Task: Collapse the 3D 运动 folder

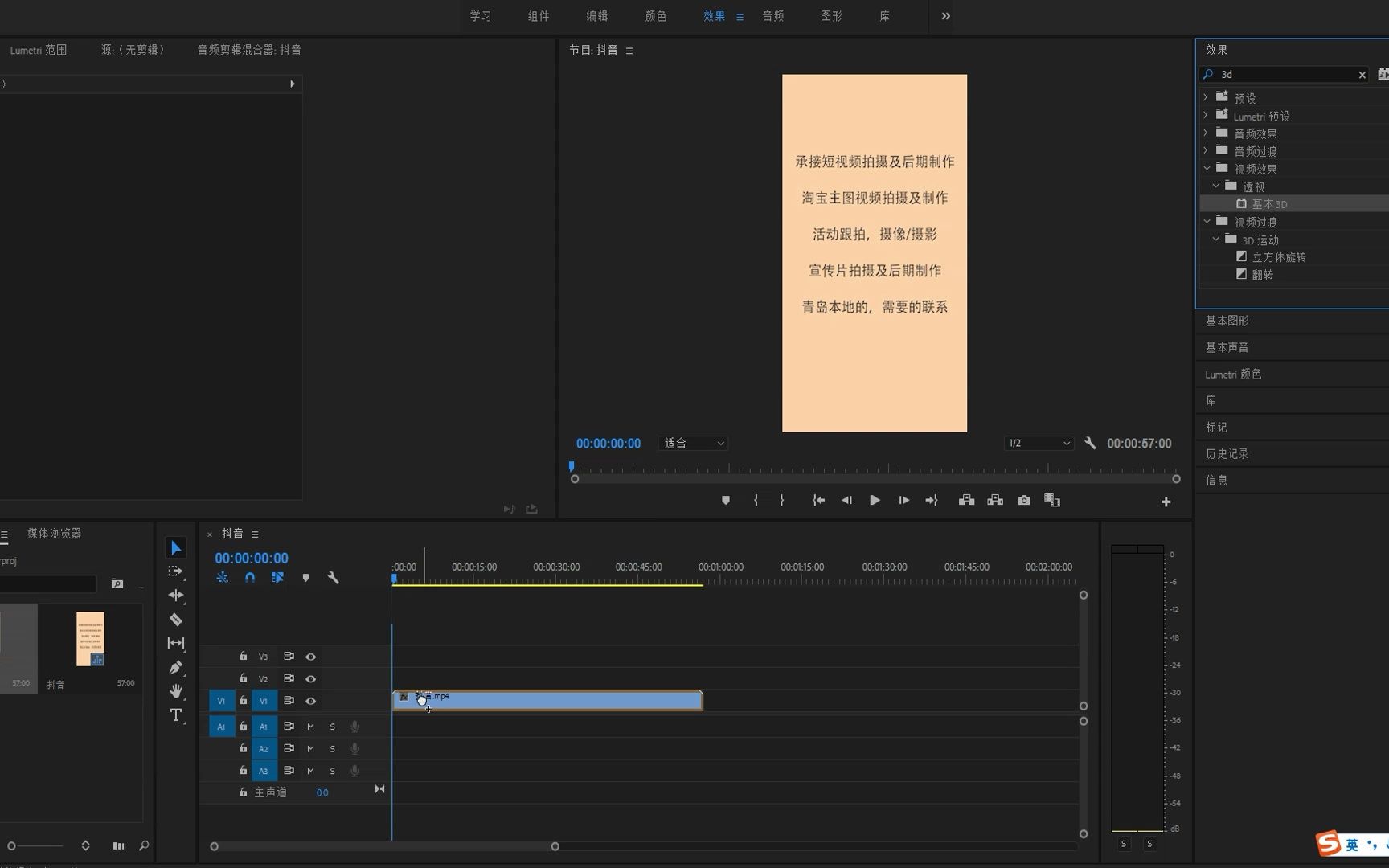Action: pos(1216,239)
